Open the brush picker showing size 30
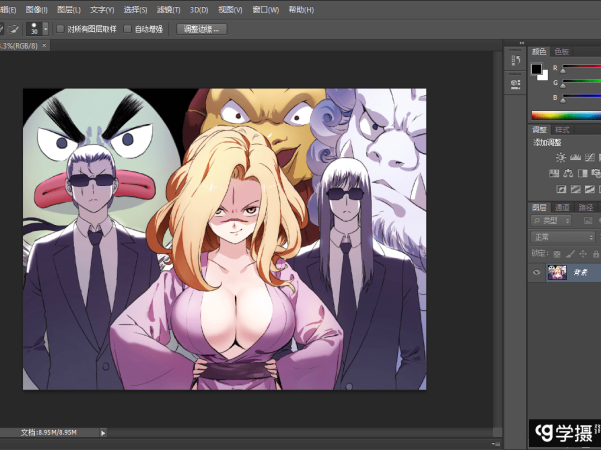The height and width of the screenshot is (450, 601). 37,29
